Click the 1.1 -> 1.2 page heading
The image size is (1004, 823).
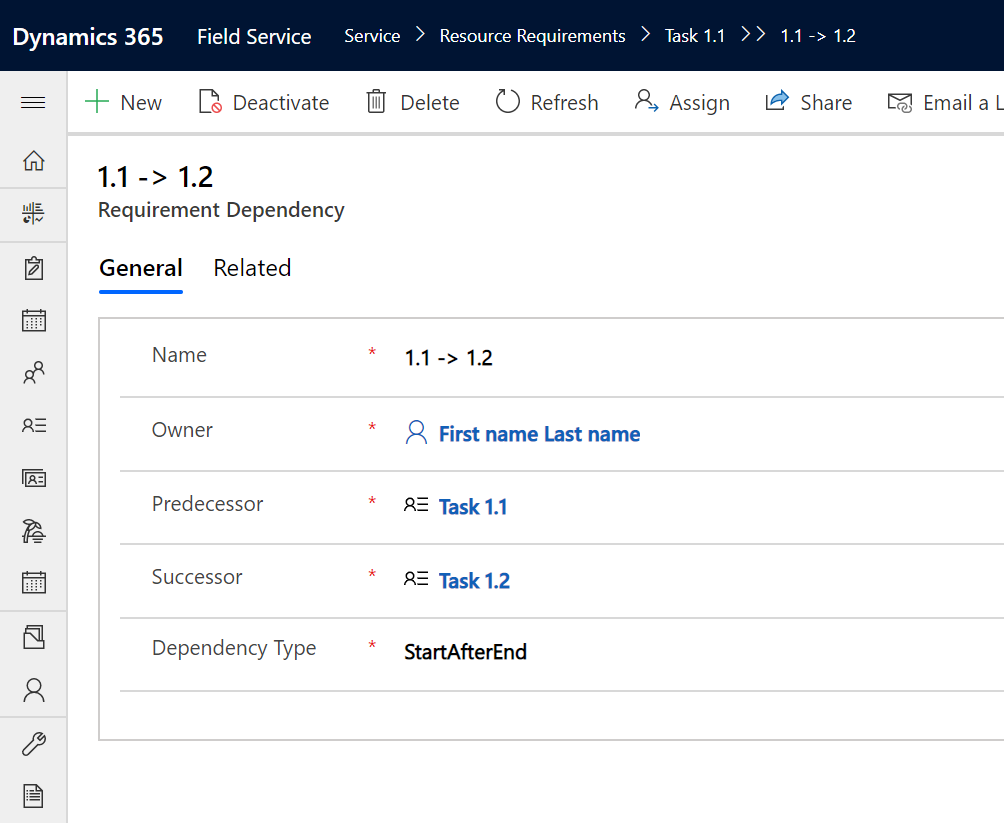(155, 177)
